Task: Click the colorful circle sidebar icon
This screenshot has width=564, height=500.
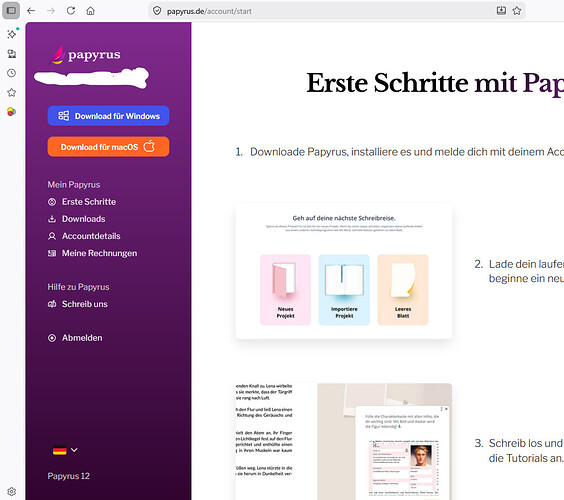Action: pos(12,112)
